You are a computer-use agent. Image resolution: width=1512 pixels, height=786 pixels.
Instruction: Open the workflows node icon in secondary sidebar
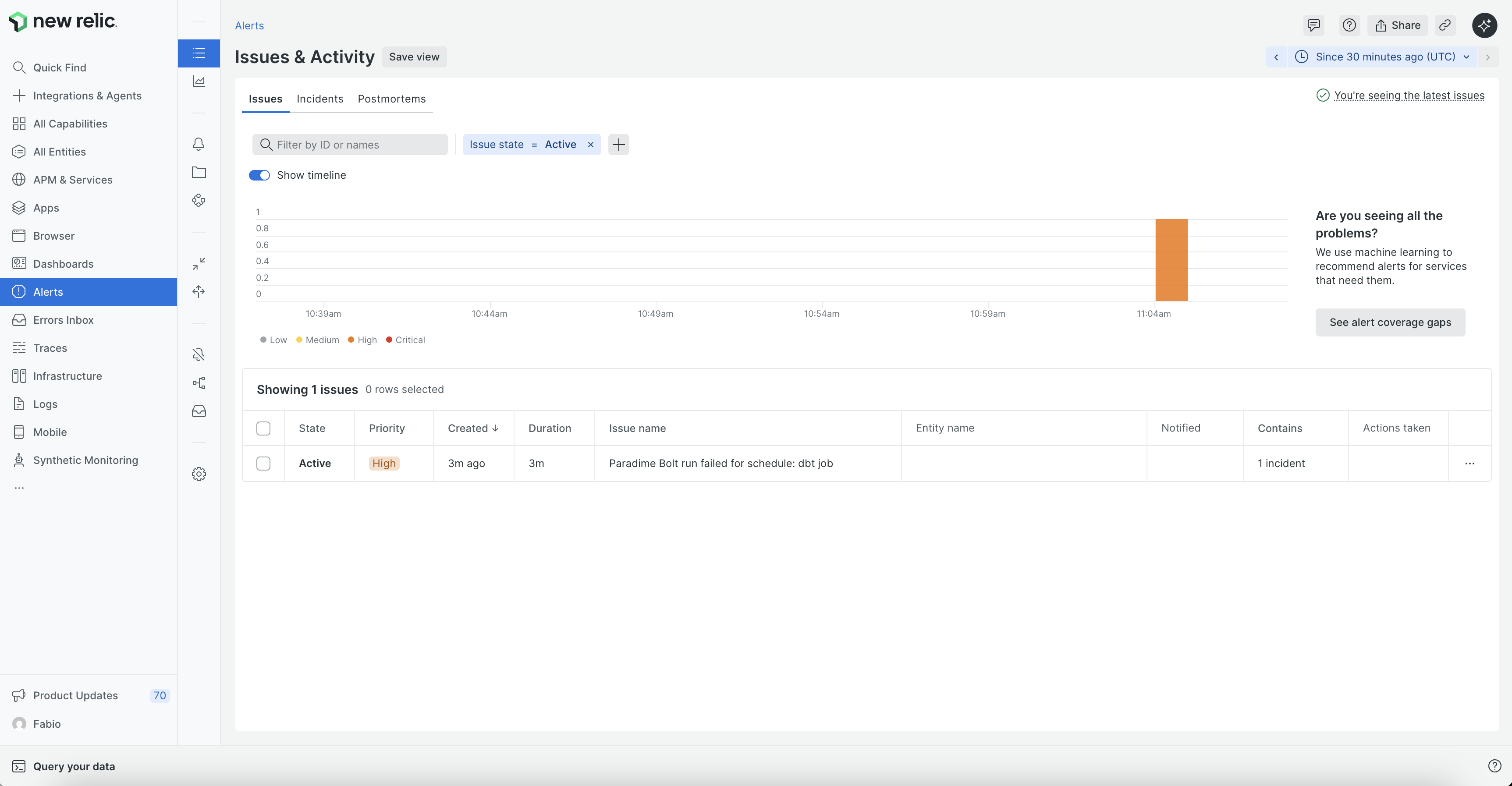(x=199, y=383)
